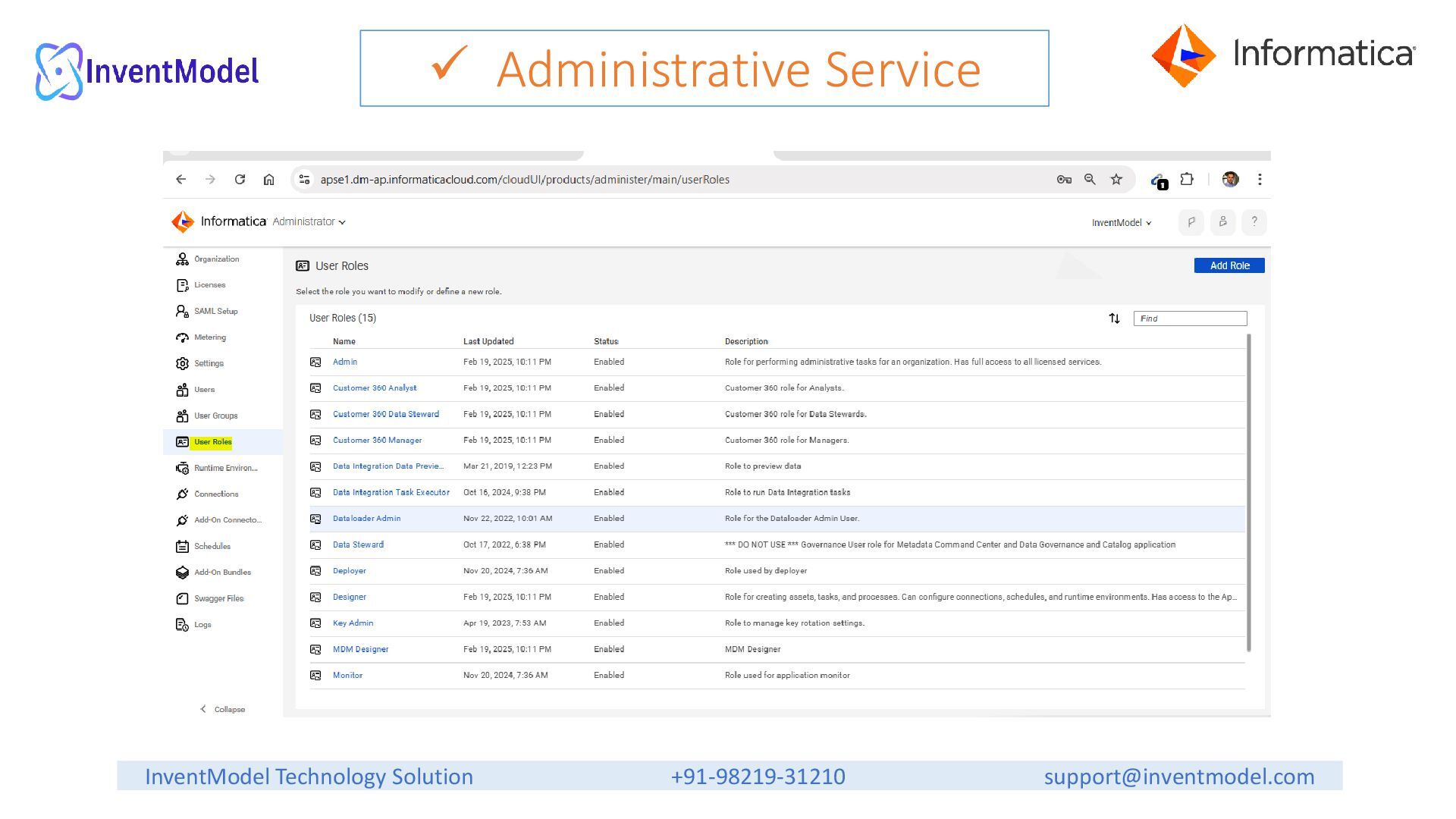Open Logs in sidebar
Image resolution: width=1456 pixels, height=819 pixels.
point(202,625)
